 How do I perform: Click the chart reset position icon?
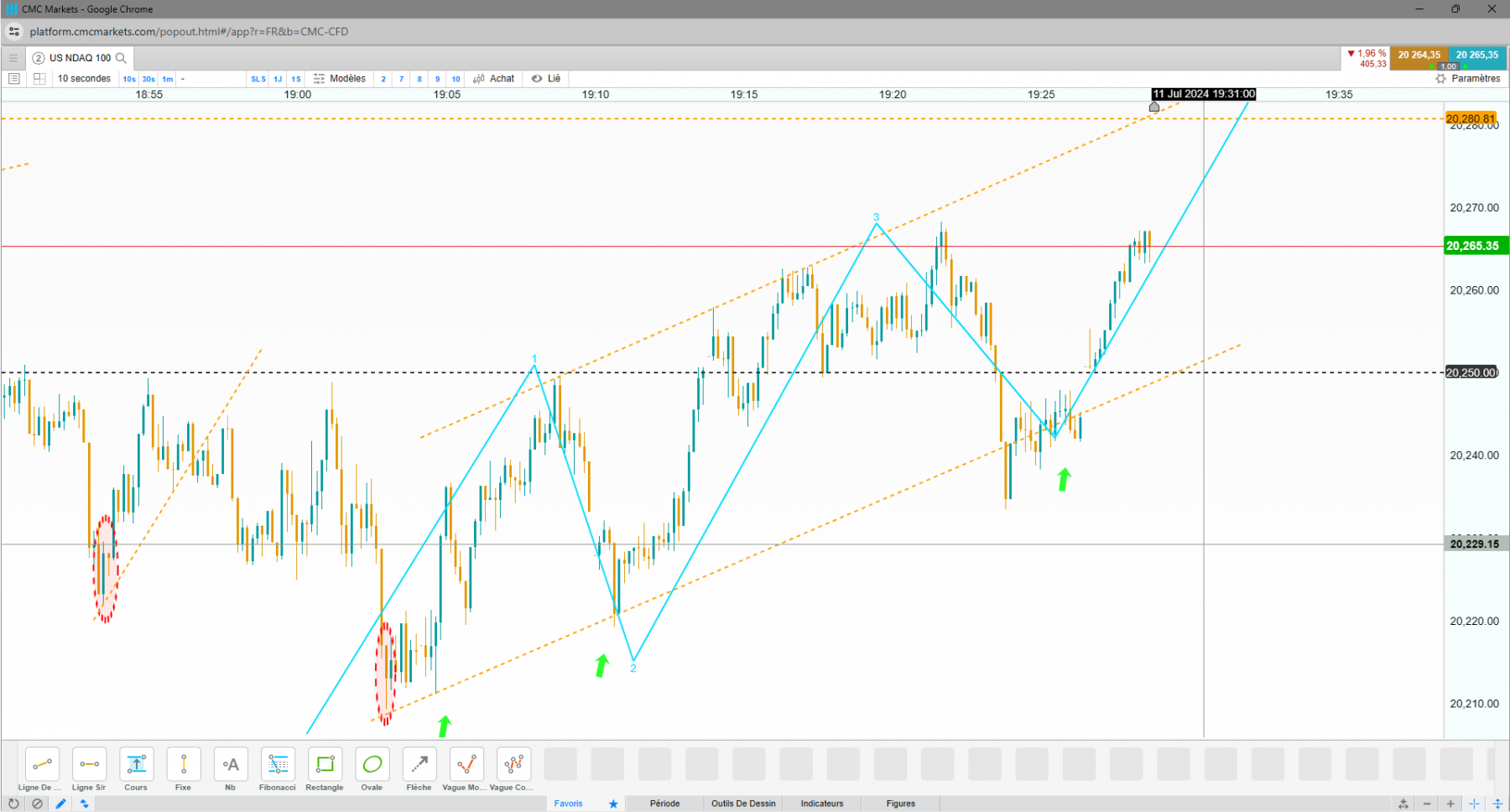pos(1403,804)
